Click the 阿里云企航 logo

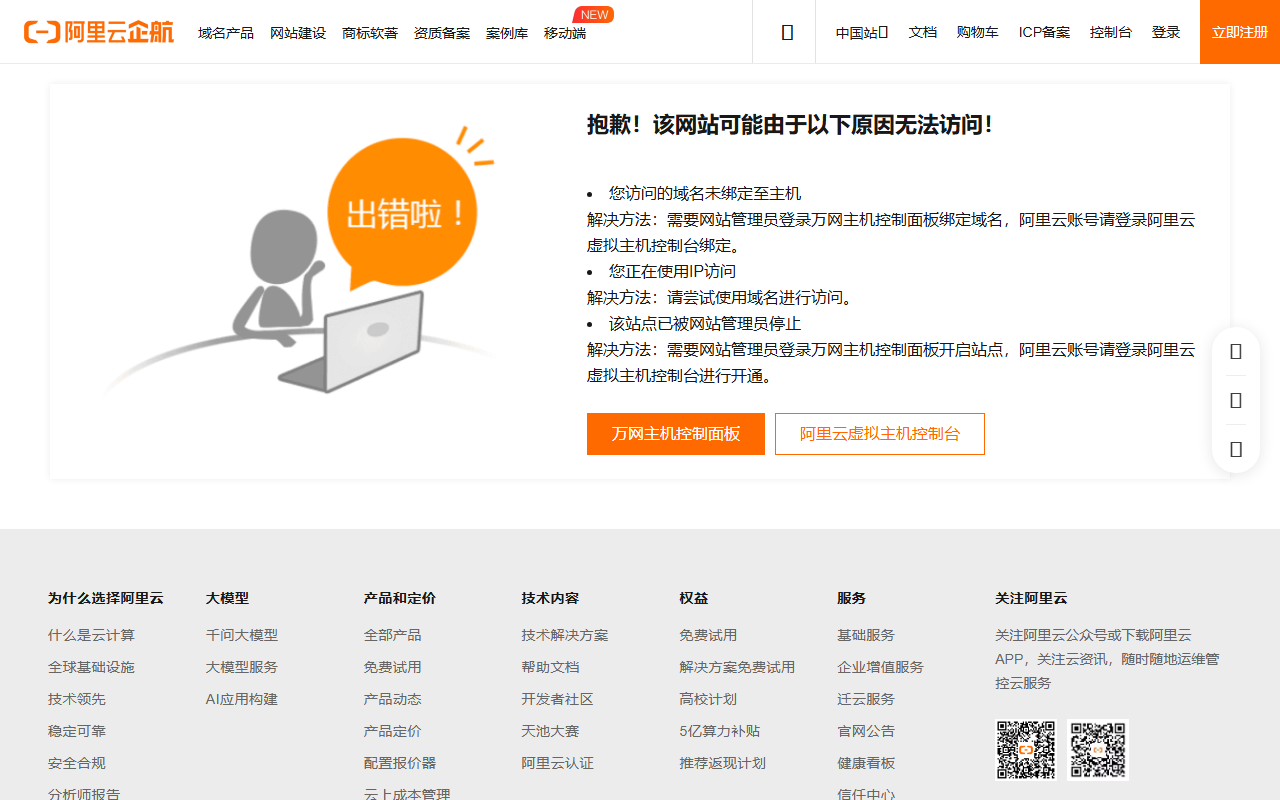[99, 32]
